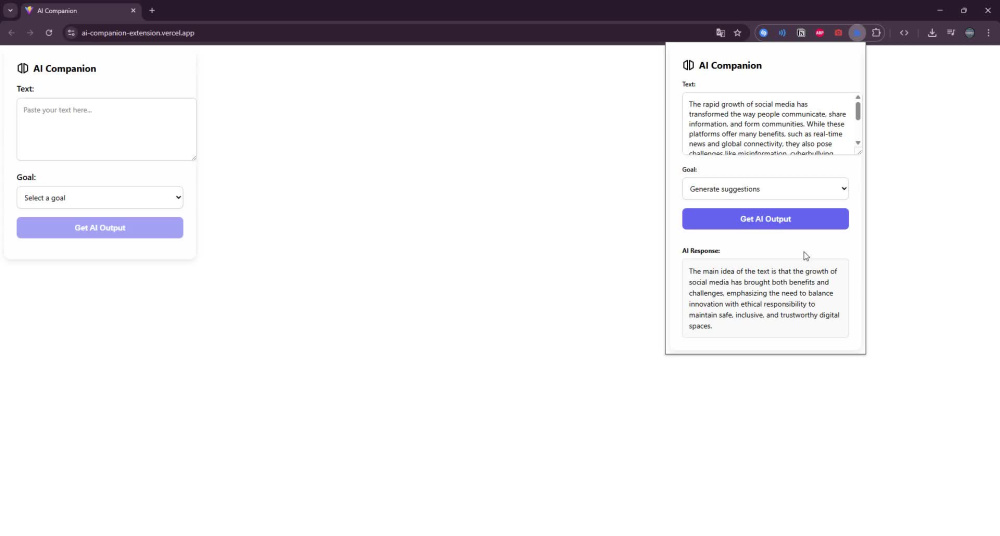
Task: Click the code brackets toolbar icon
Action: coord(904,33)
